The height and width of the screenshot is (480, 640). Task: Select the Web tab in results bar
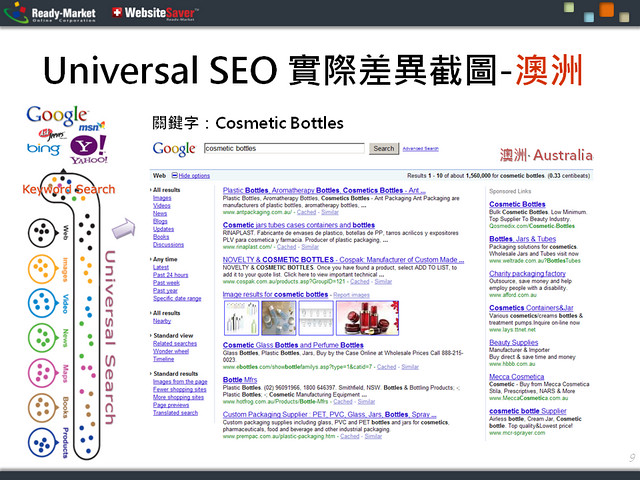(x=159, y=176)
